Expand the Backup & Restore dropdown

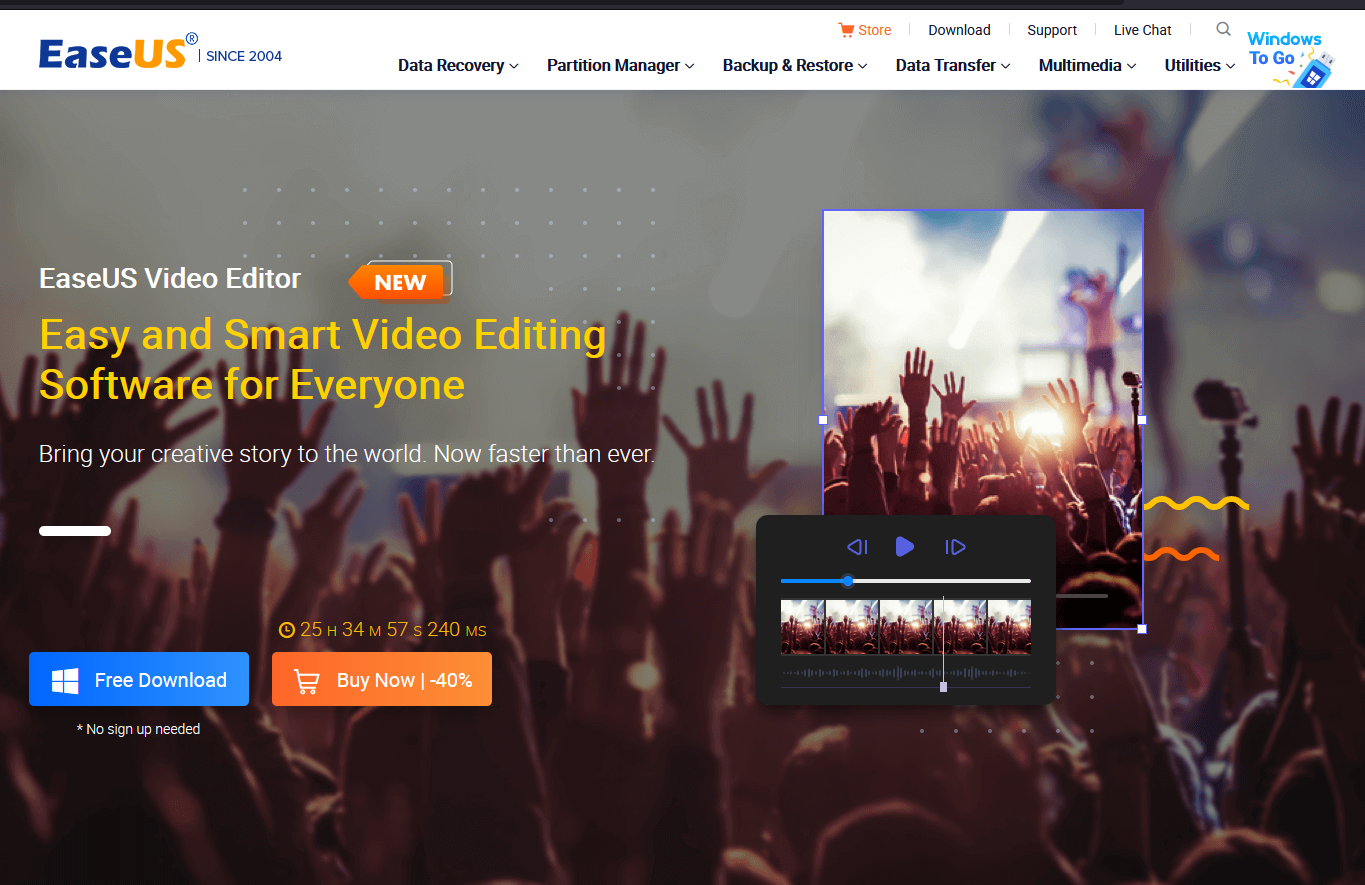[x=795, y=65]
